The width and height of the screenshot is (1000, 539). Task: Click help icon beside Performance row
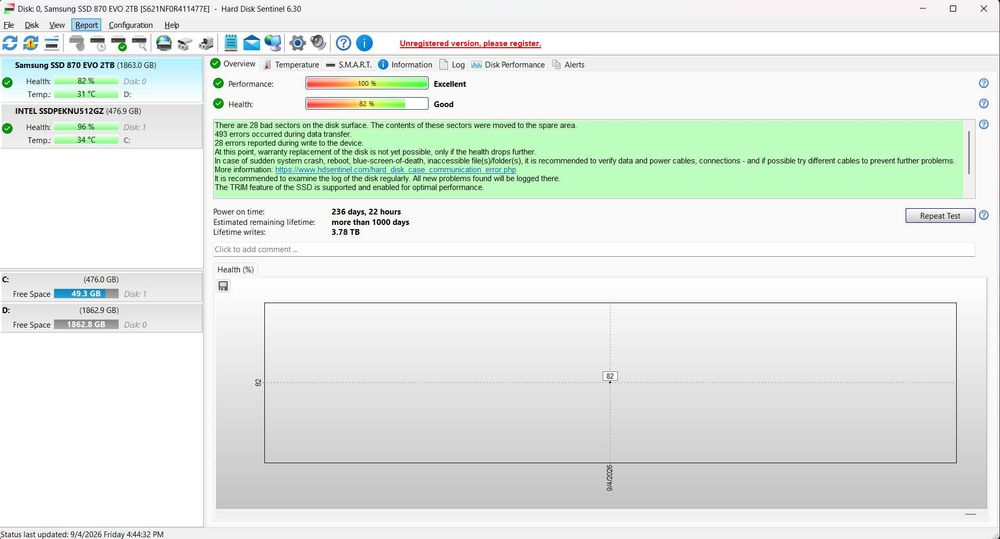pos(983,84)
